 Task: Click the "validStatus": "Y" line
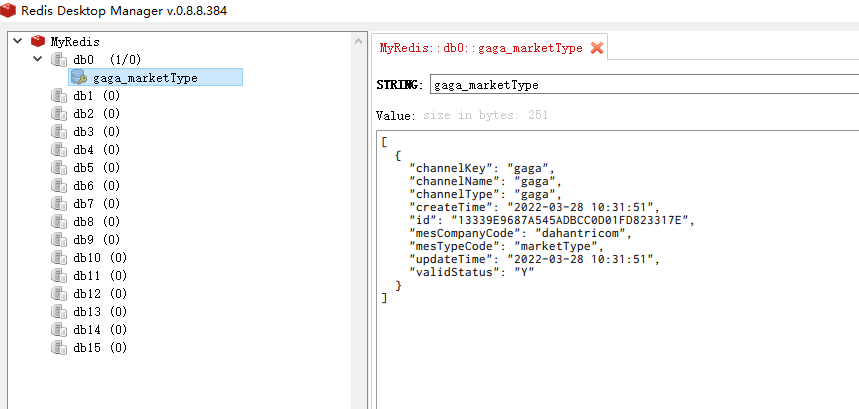(x=472, y=273)
